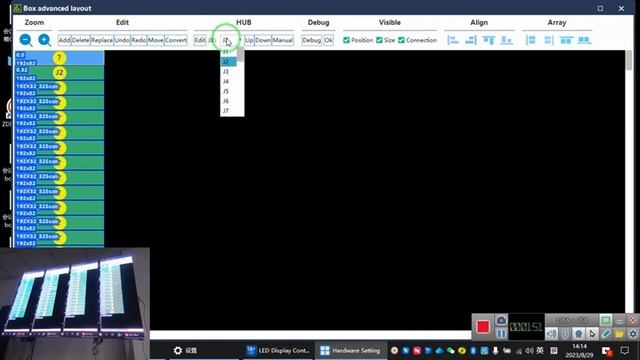Click the align top icon
The height and width of the screenshot is (360, 640).
click(x=489, y=40)
